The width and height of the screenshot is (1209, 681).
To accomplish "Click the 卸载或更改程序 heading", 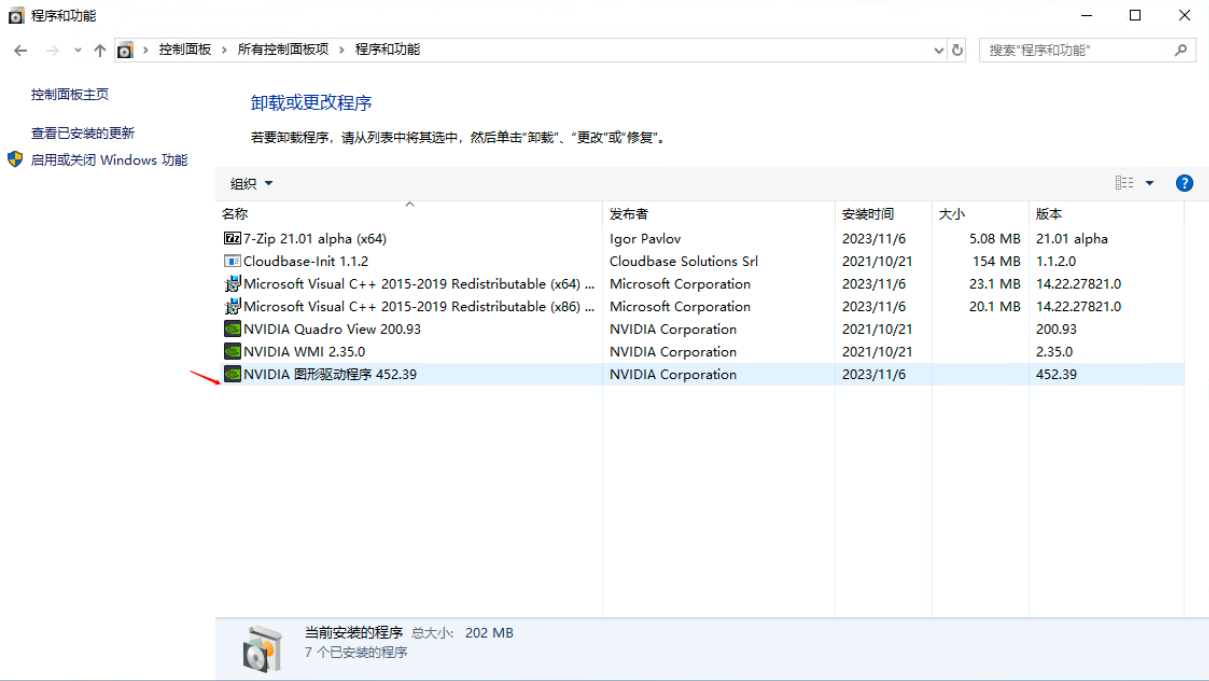I will [x=311, y=103].
